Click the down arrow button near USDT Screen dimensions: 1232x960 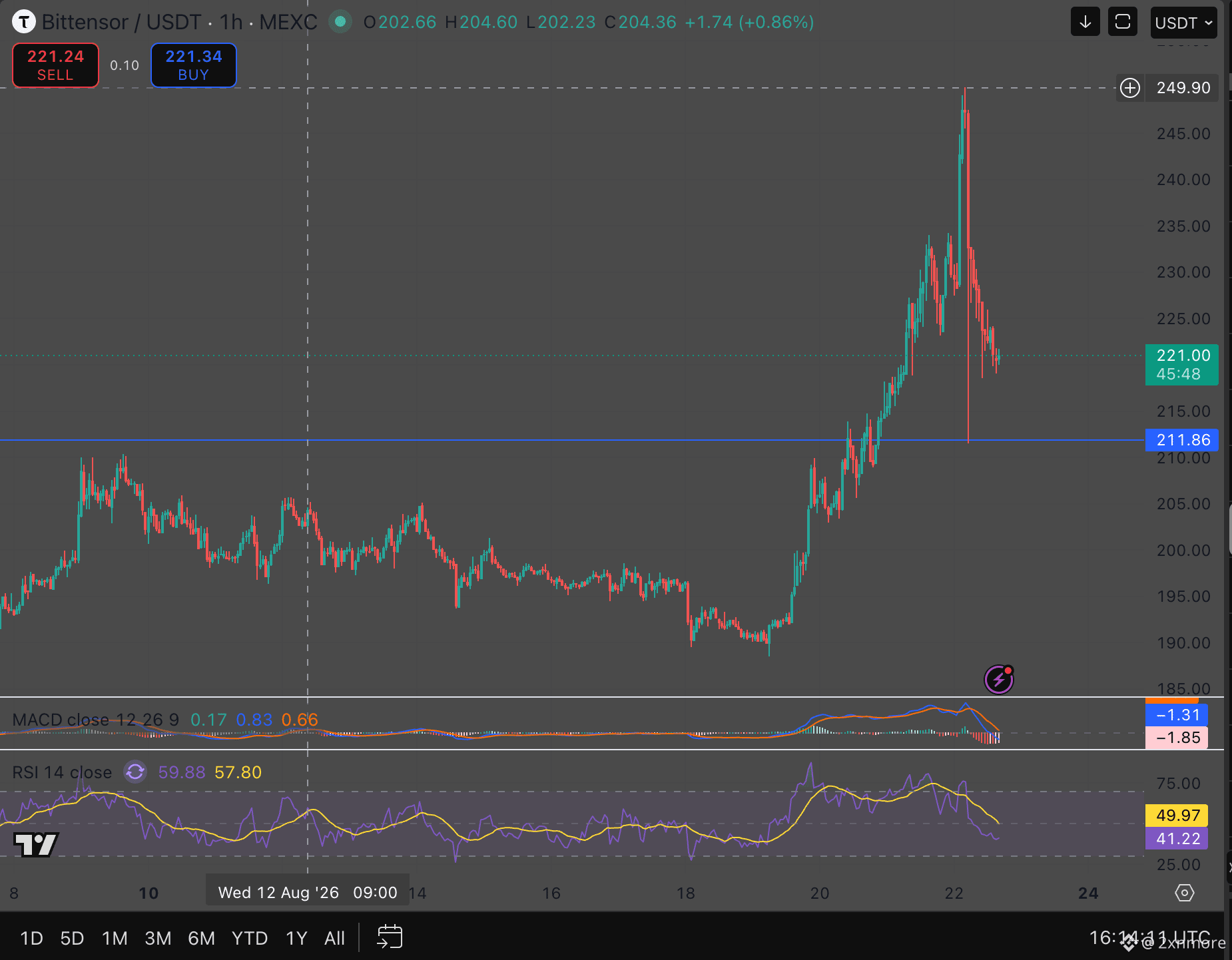coord(1085,22)
